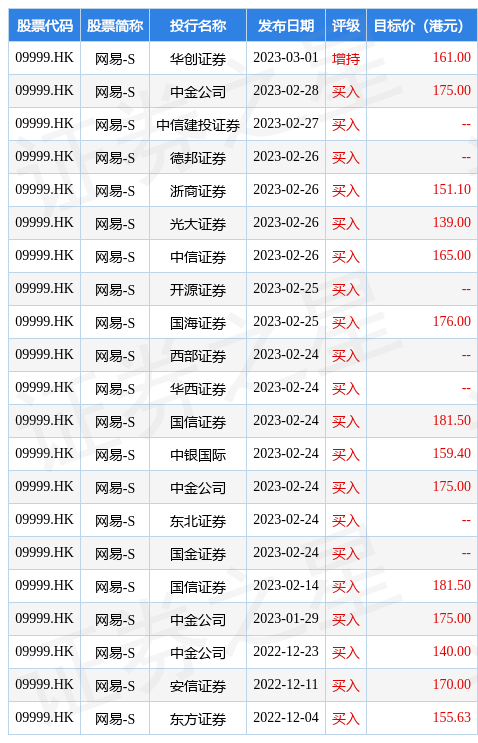Click the 增持 rating in red
Screen dimensions: 478x743
[346, 59]
